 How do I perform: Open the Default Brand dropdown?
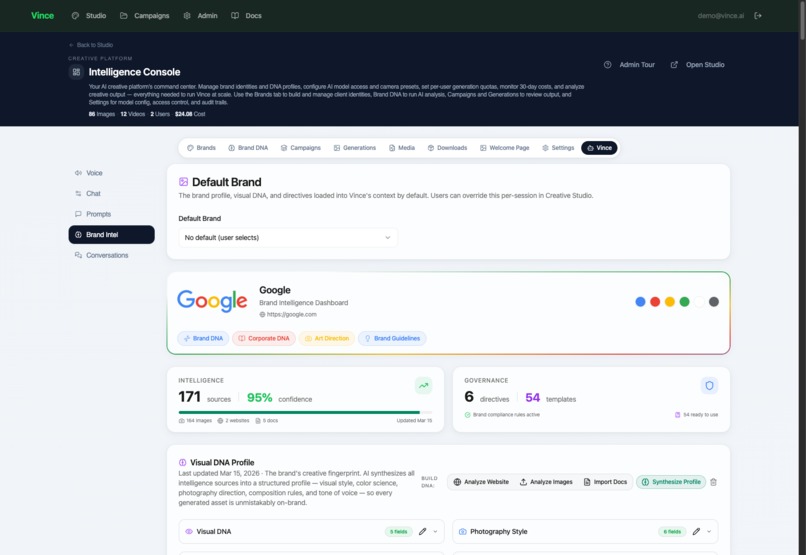coord(288,237)
